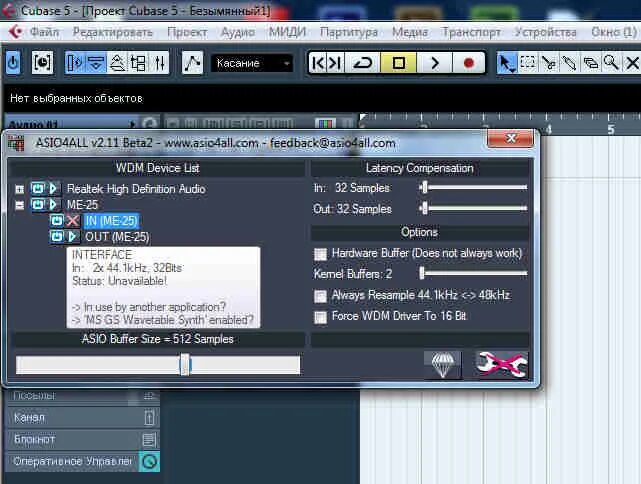
Task: Toggle power button for ME-25 device
Action: 38,204
